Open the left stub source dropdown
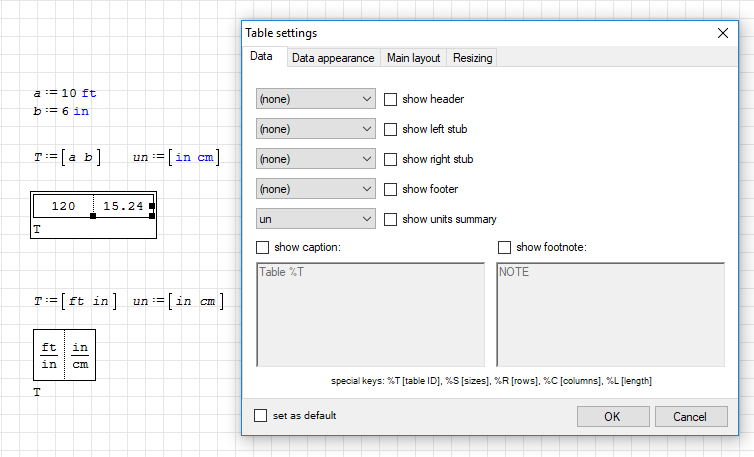 (315, 130)
